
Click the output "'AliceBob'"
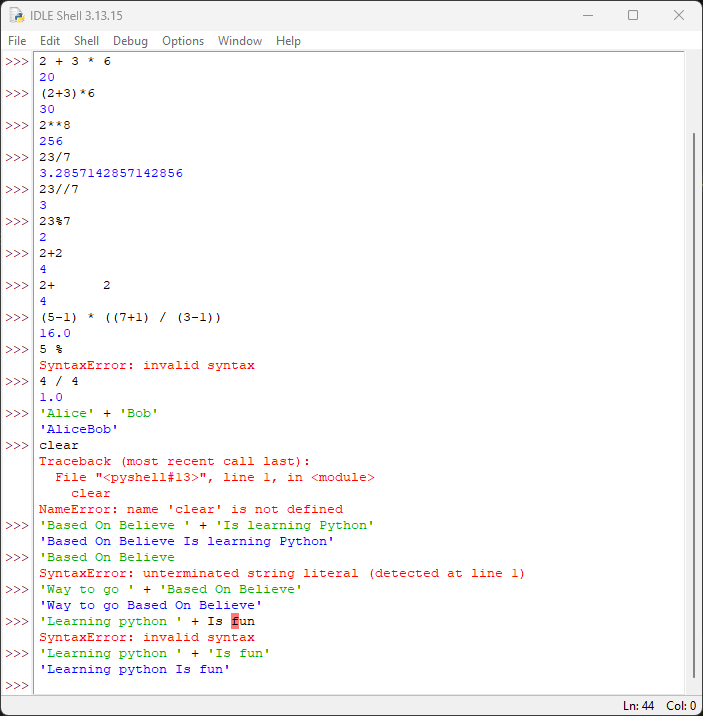pyautogui.click(x=79, y=429)
